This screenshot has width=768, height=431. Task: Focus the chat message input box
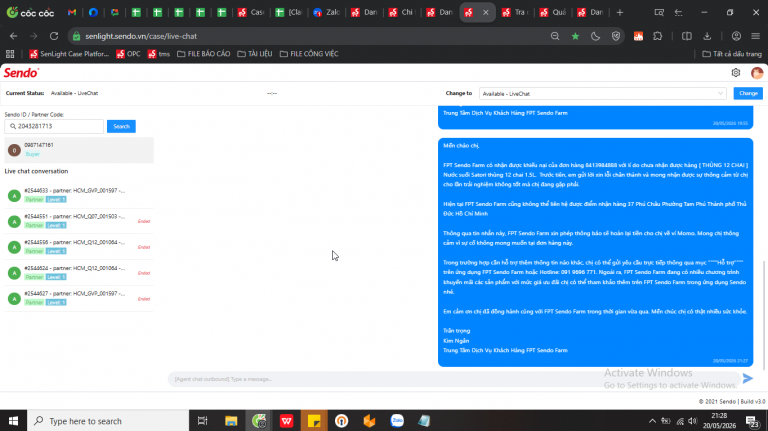point(454,379)
